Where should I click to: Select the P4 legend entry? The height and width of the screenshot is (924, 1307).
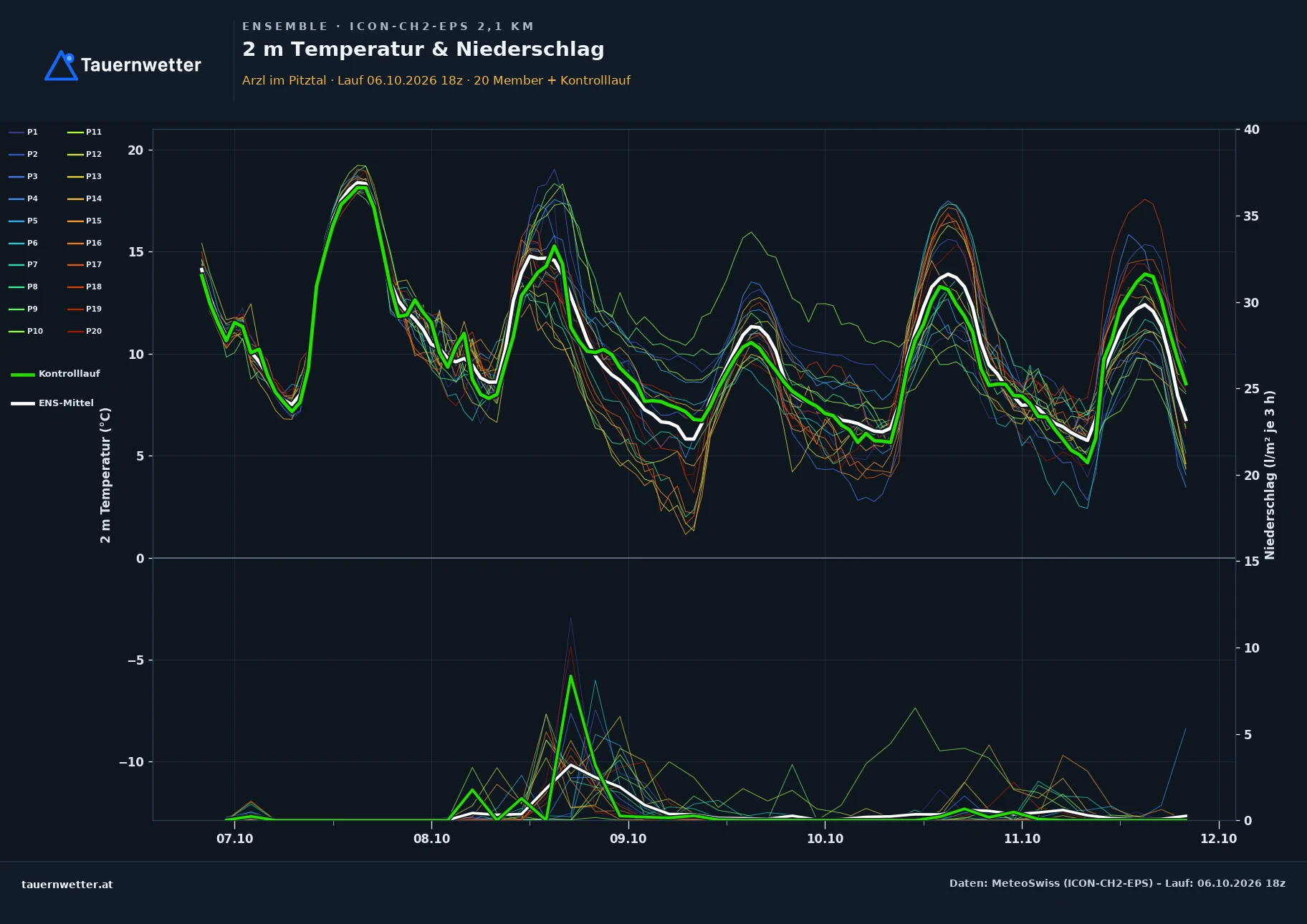[24, 198]
